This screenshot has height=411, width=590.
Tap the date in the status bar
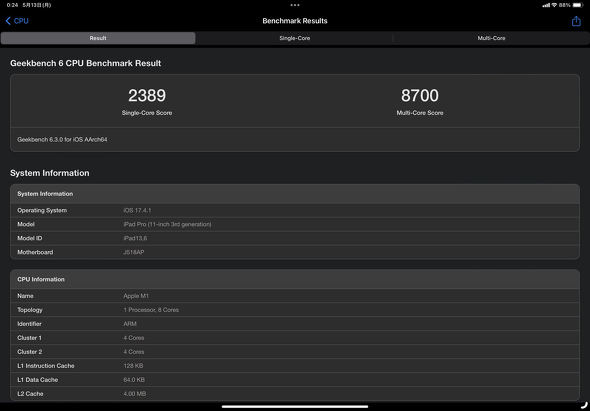(36, 5)
